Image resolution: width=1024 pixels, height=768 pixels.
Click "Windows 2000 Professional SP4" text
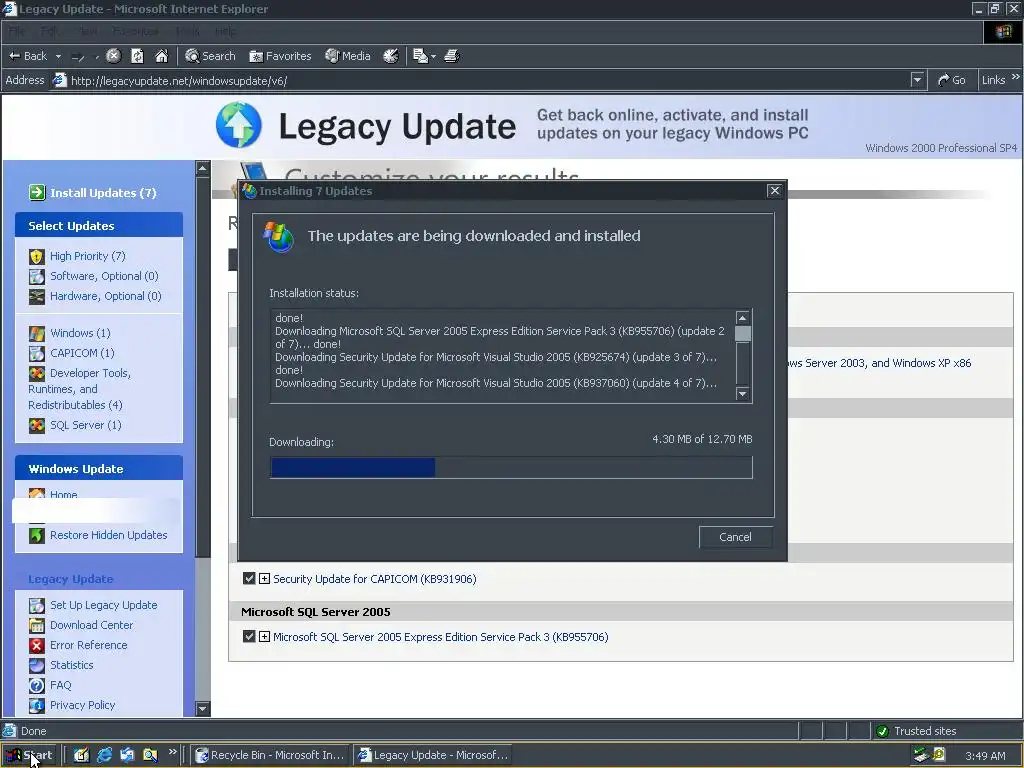pos(940,148)
